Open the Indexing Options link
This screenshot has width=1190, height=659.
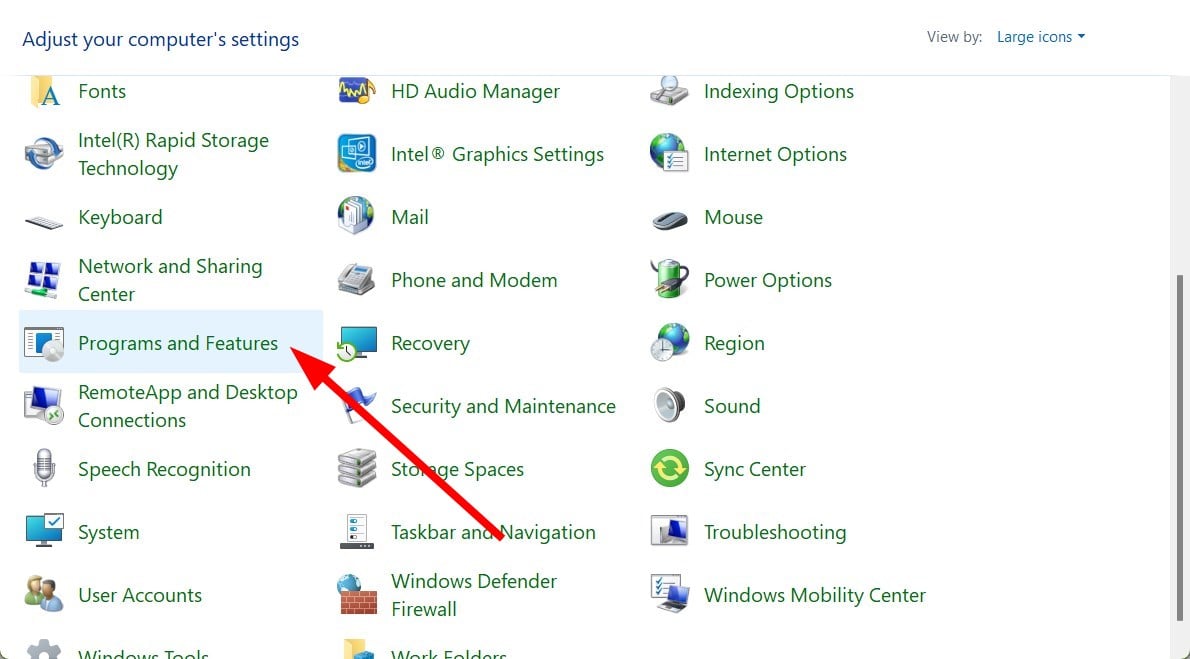[x=778, y=92]
